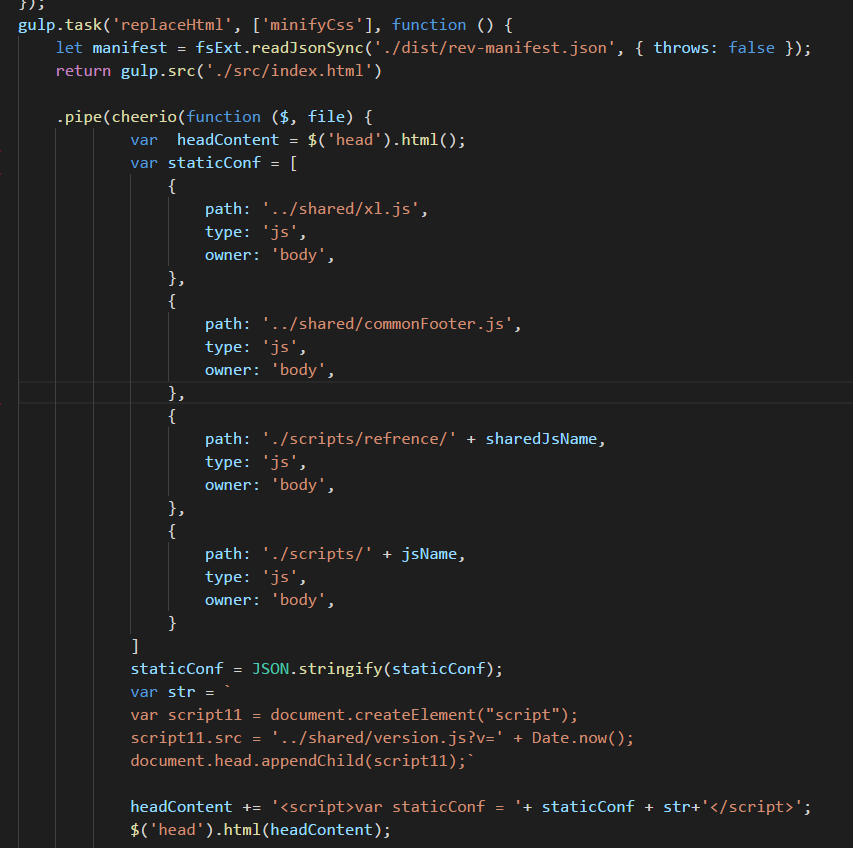Click the '<script>var staticConf = ' string
The width and height of the screenshot is (853, 848).
(397, 807)
